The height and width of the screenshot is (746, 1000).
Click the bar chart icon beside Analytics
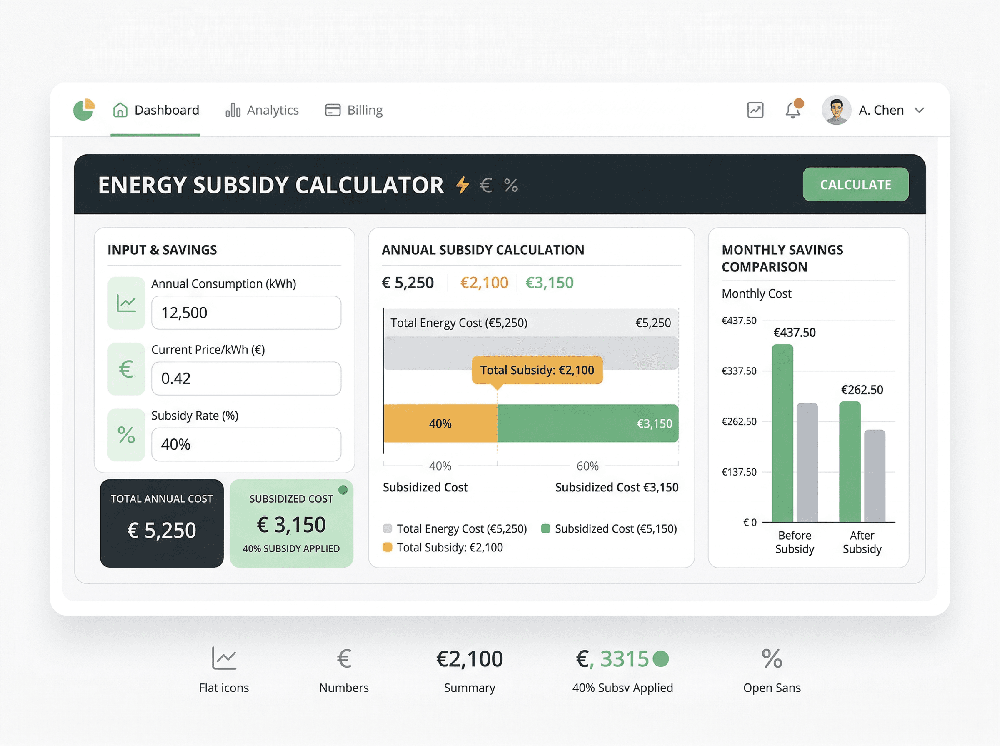pos(233,110)
